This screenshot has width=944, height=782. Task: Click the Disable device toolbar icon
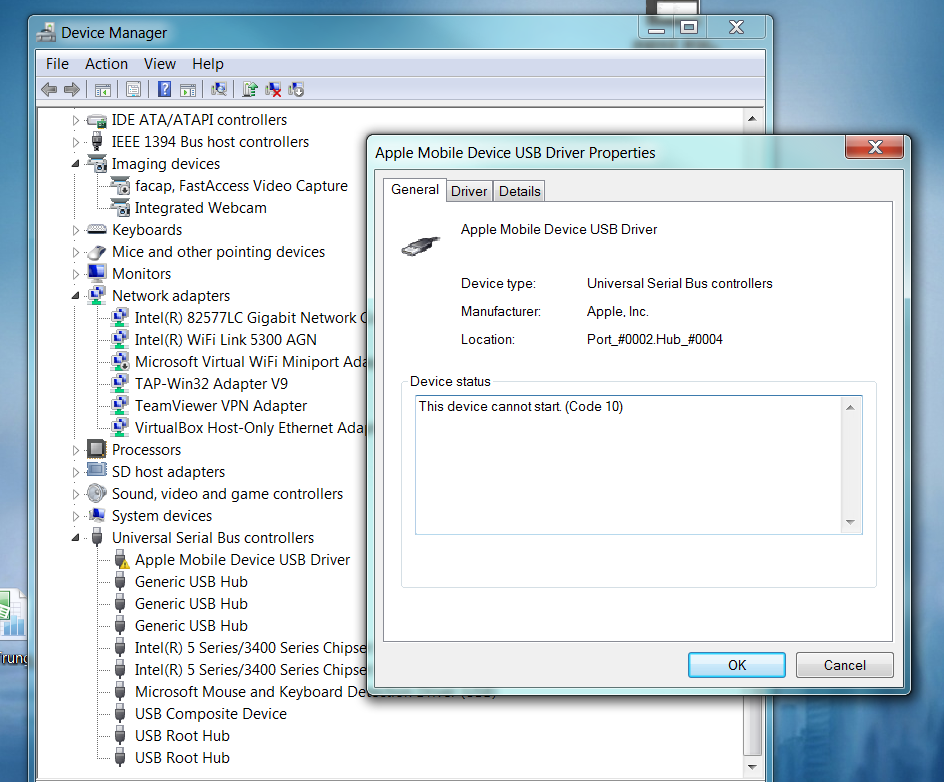[x=296, y=89]
